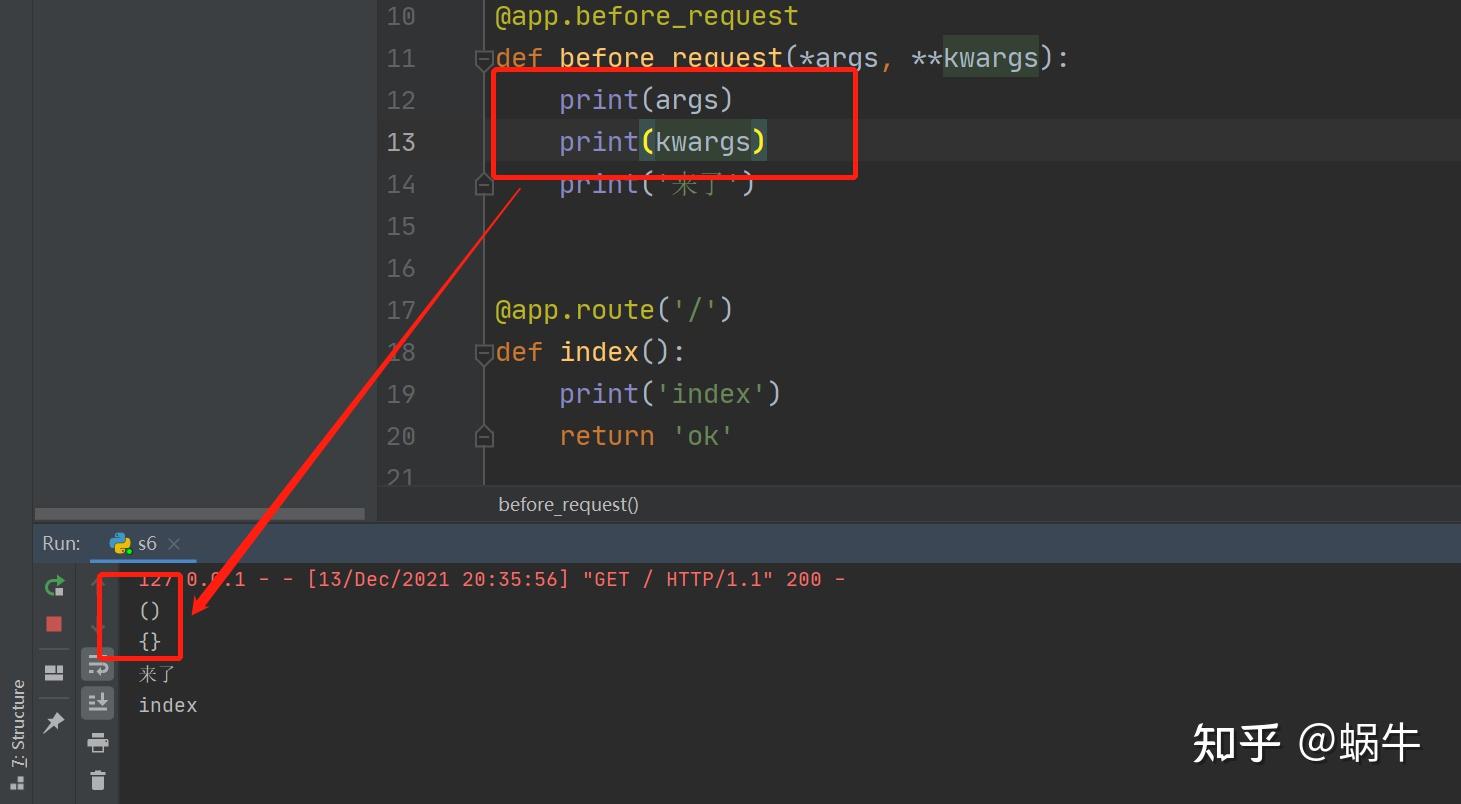Click the print(kwargs) statement
Screen dimensions: 1461x804
click(662, 142)
